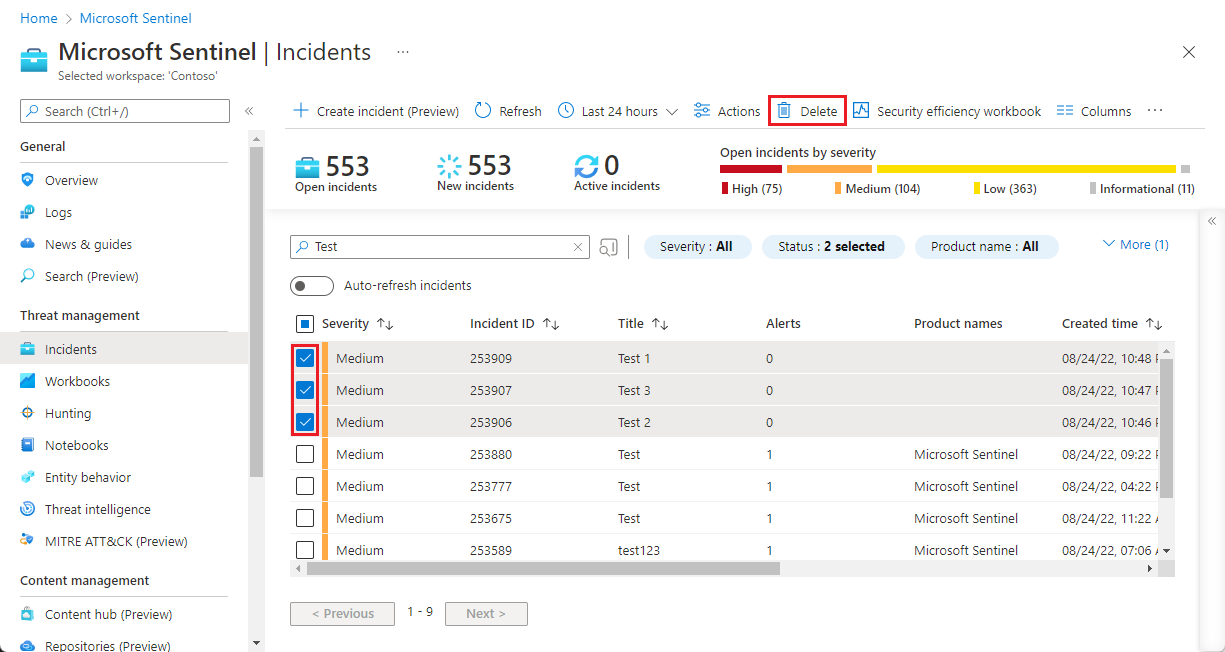Screen dimensions: 1225x652
Task: Clear the Test text in the incident search field
Action: [x=577, y=246]
